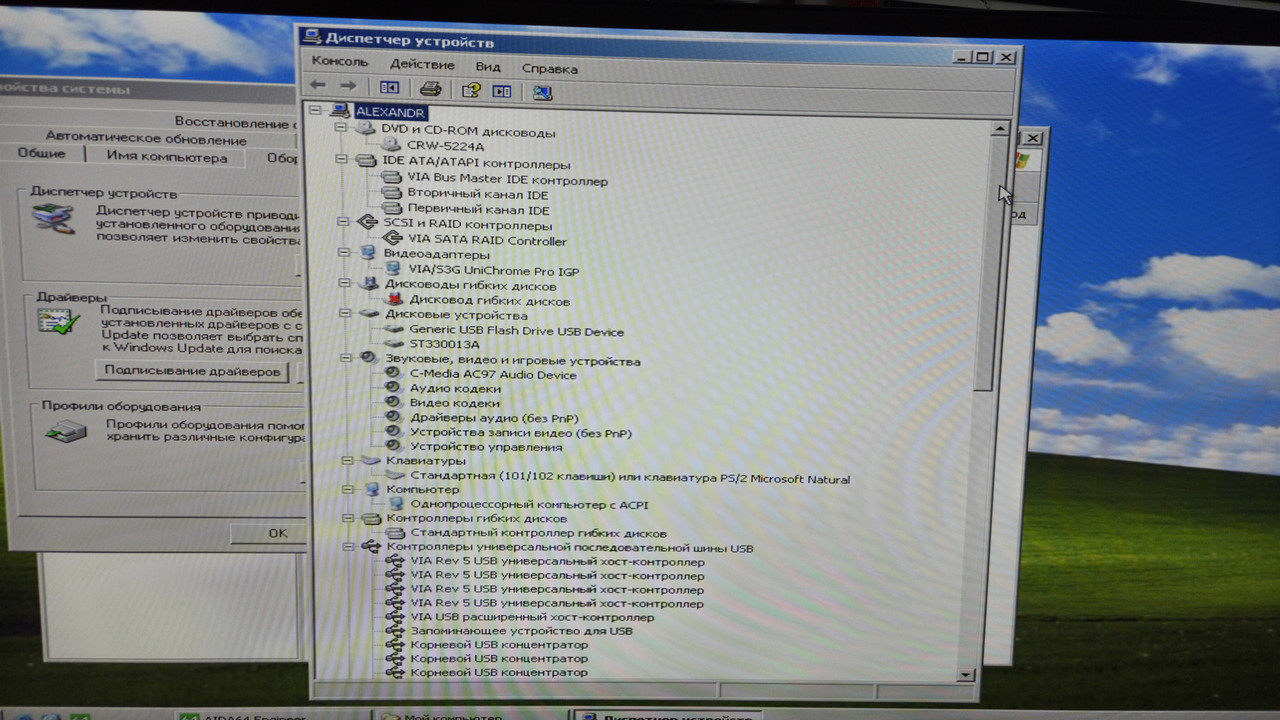
Task: Click the Однопроцессорный компьютер с ACPI icon
Action: pyautogui.click(x=396, y=504)
